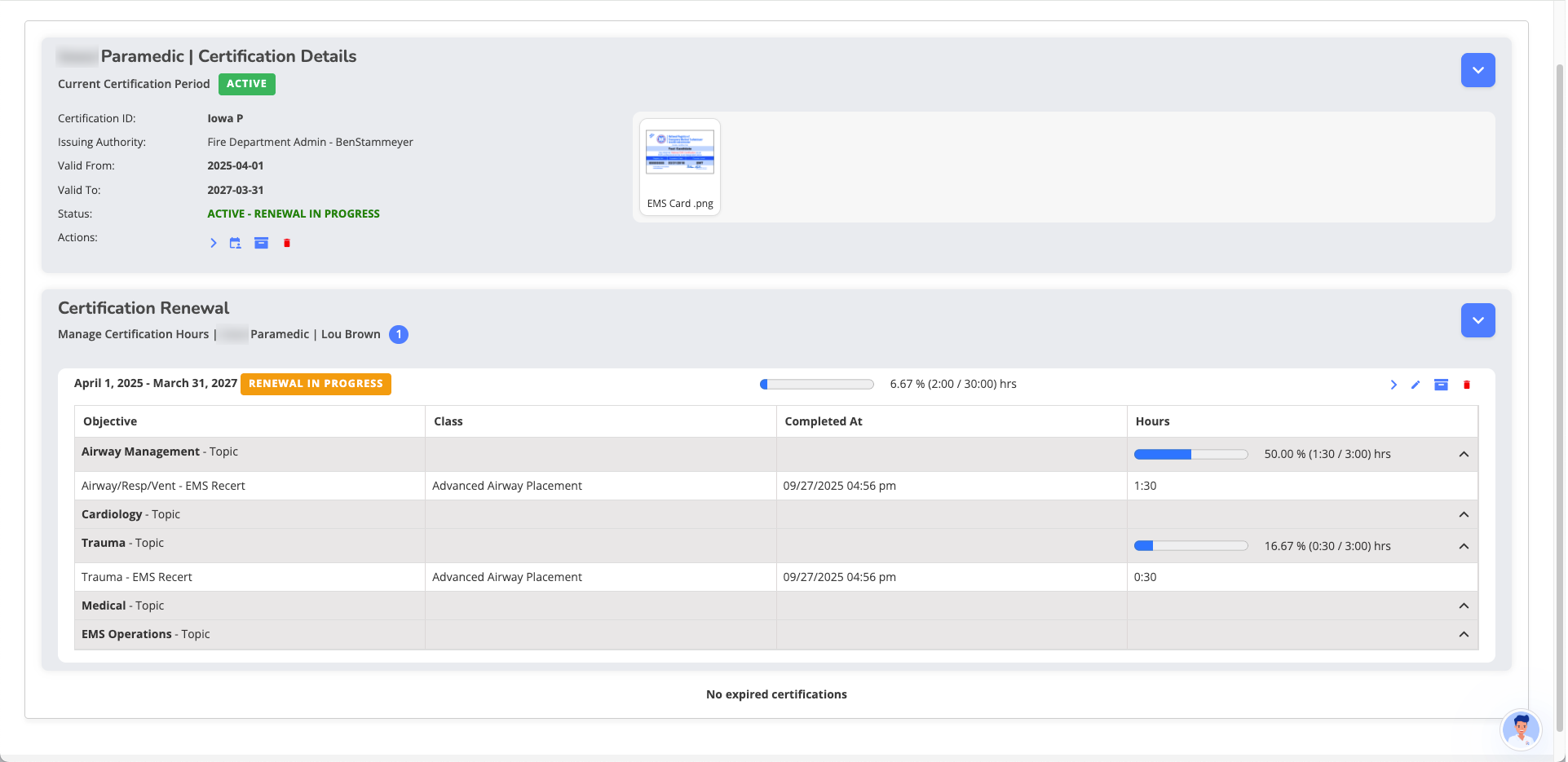
Task: Open certification details using Actions chevron arrow
Action: coord(213,243)
